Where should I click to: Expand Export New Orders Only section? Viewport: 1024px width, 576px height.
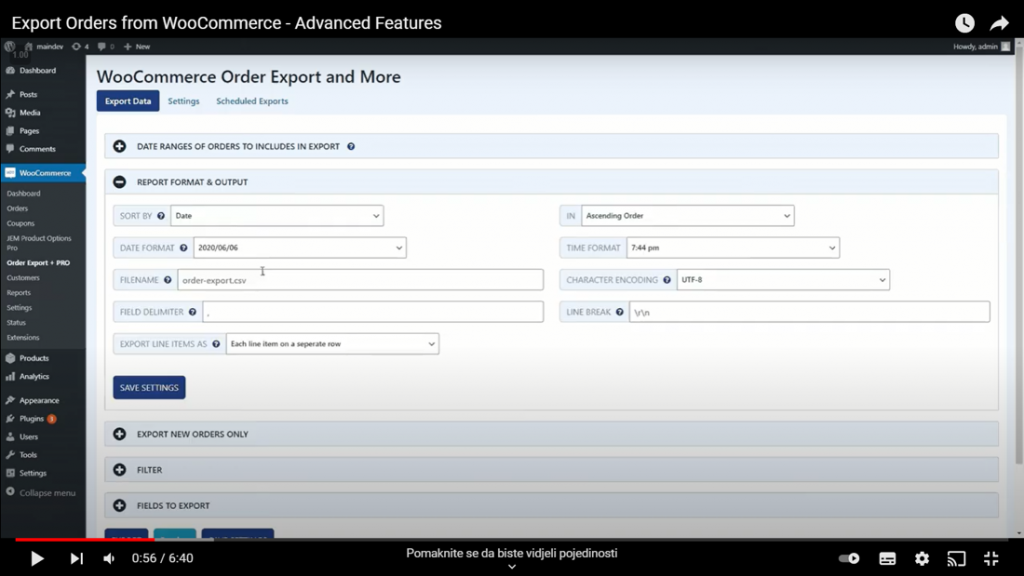pos(120,434)
